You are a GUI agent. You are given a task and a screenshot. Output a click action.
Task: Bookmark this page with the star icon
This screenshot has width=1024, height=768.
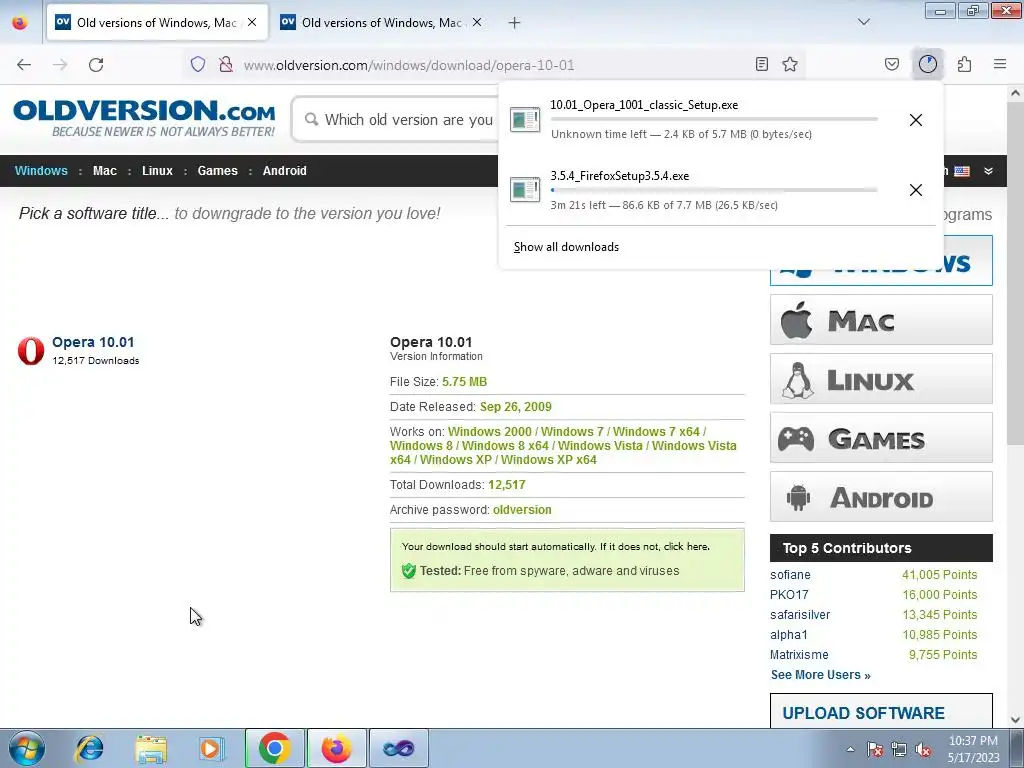tap(790, 64)
